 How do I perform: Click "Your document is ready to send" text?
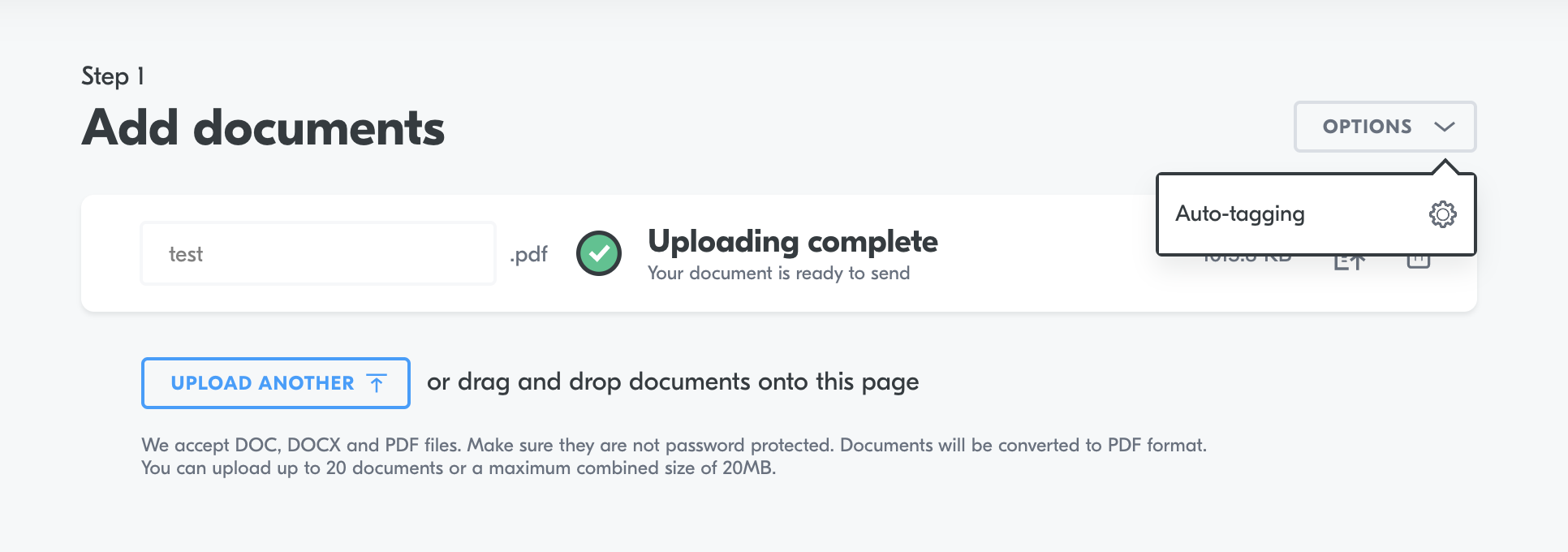pos(778,274)
